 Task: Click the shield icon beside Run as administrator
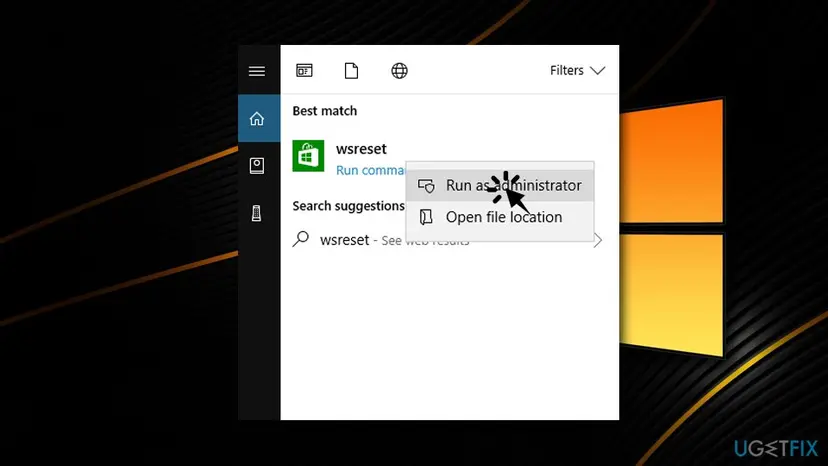[426, 186]
